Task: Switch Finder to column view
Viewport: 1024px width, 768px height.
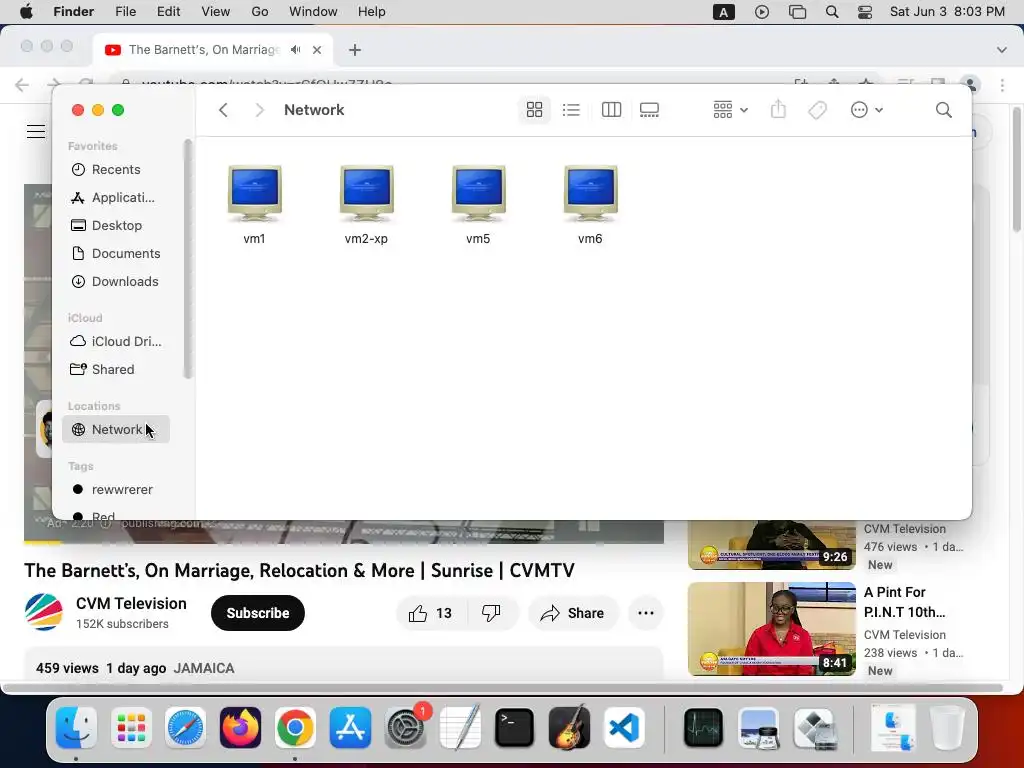Action: coord(611,110)
